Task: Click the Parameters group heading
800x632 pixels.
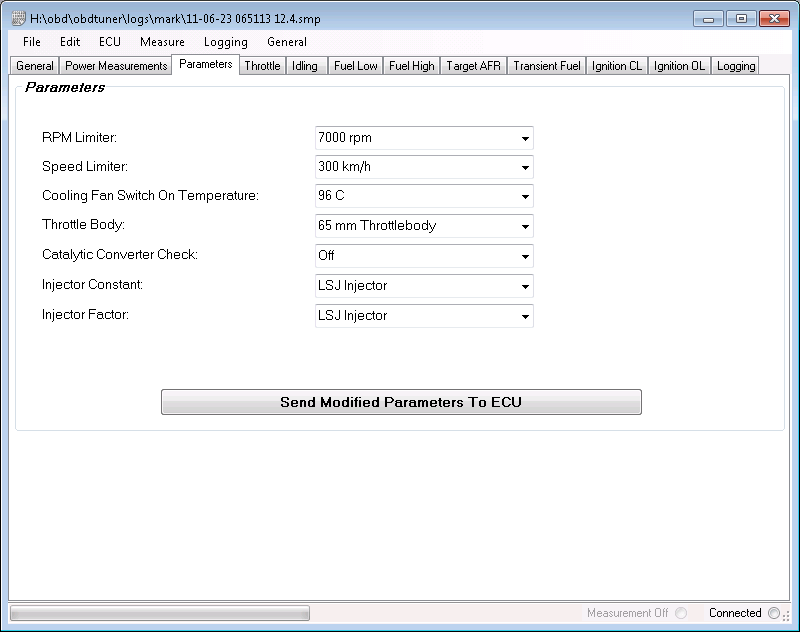Action: (x=65, y=87)
